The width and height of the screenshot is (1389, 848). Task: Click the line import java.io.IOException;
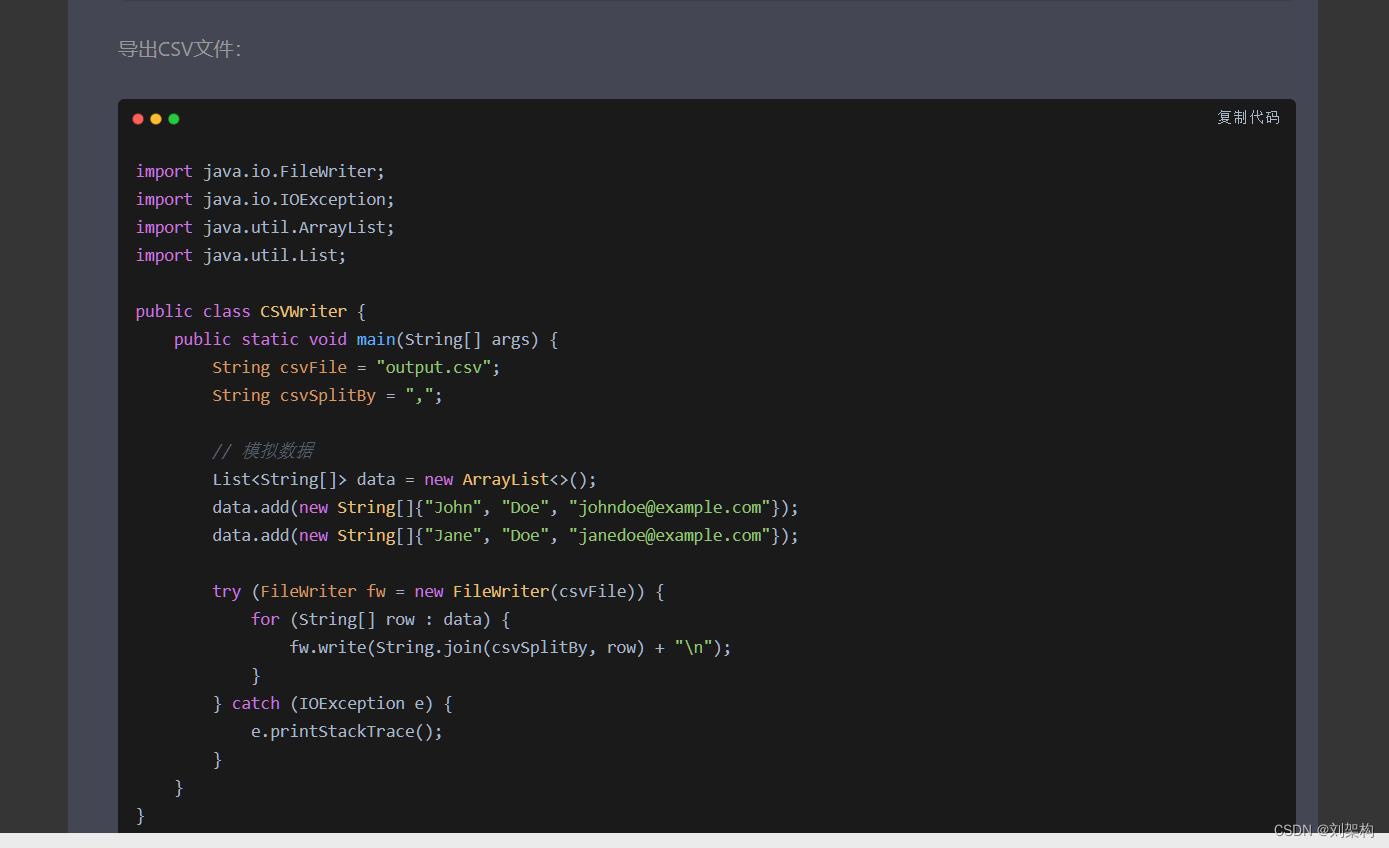click(x=265, y=199)
